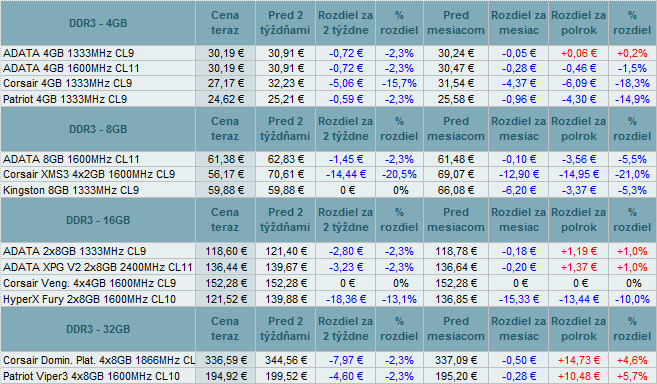Click the ADATA 8GB 1600MHz CL11 row label
Screen dimensions: 657x384
[71, 159]
